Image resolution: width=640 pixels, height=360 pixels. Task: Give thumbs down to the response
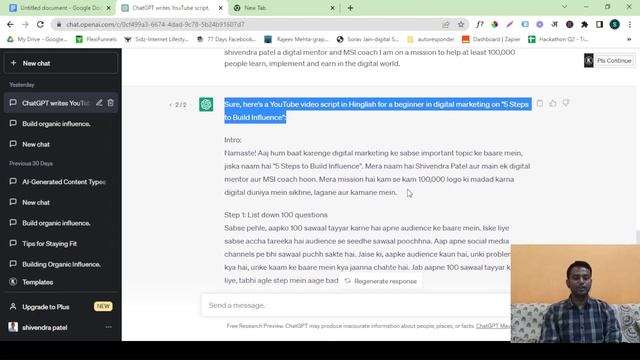[566, 103]
